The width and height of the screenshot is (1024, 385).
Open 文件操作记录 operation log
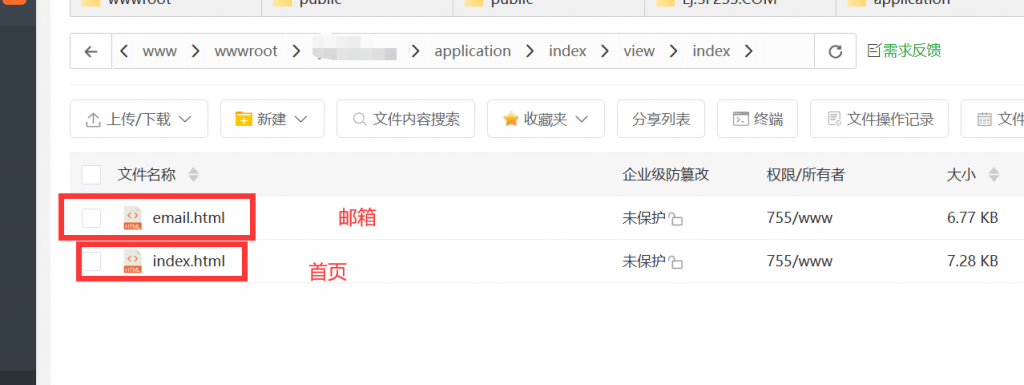[880, 119]
